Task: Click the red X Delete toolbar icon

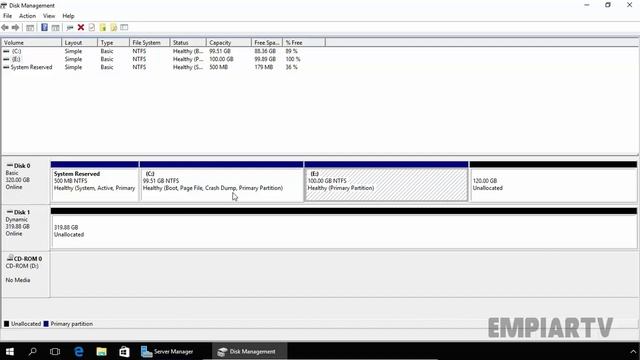Action: 81,27
